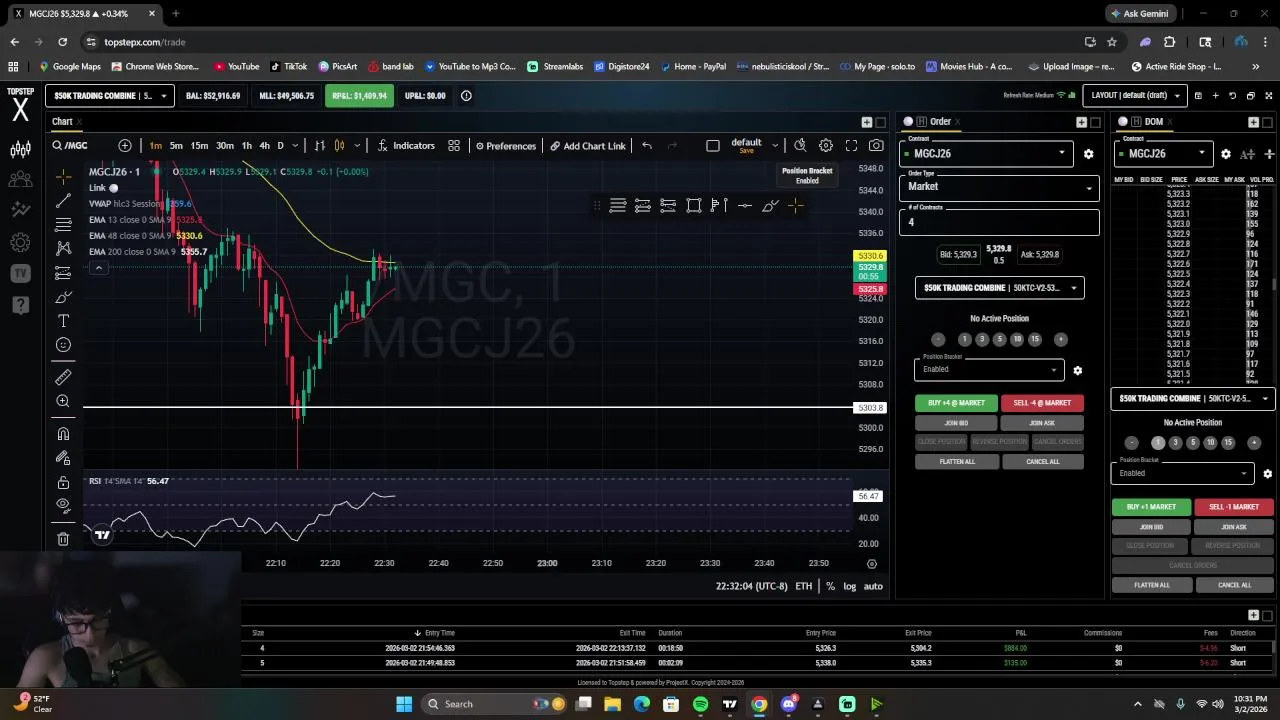
Task: Open Order panel Position Bracket dropdown
Action: point(988,369)
